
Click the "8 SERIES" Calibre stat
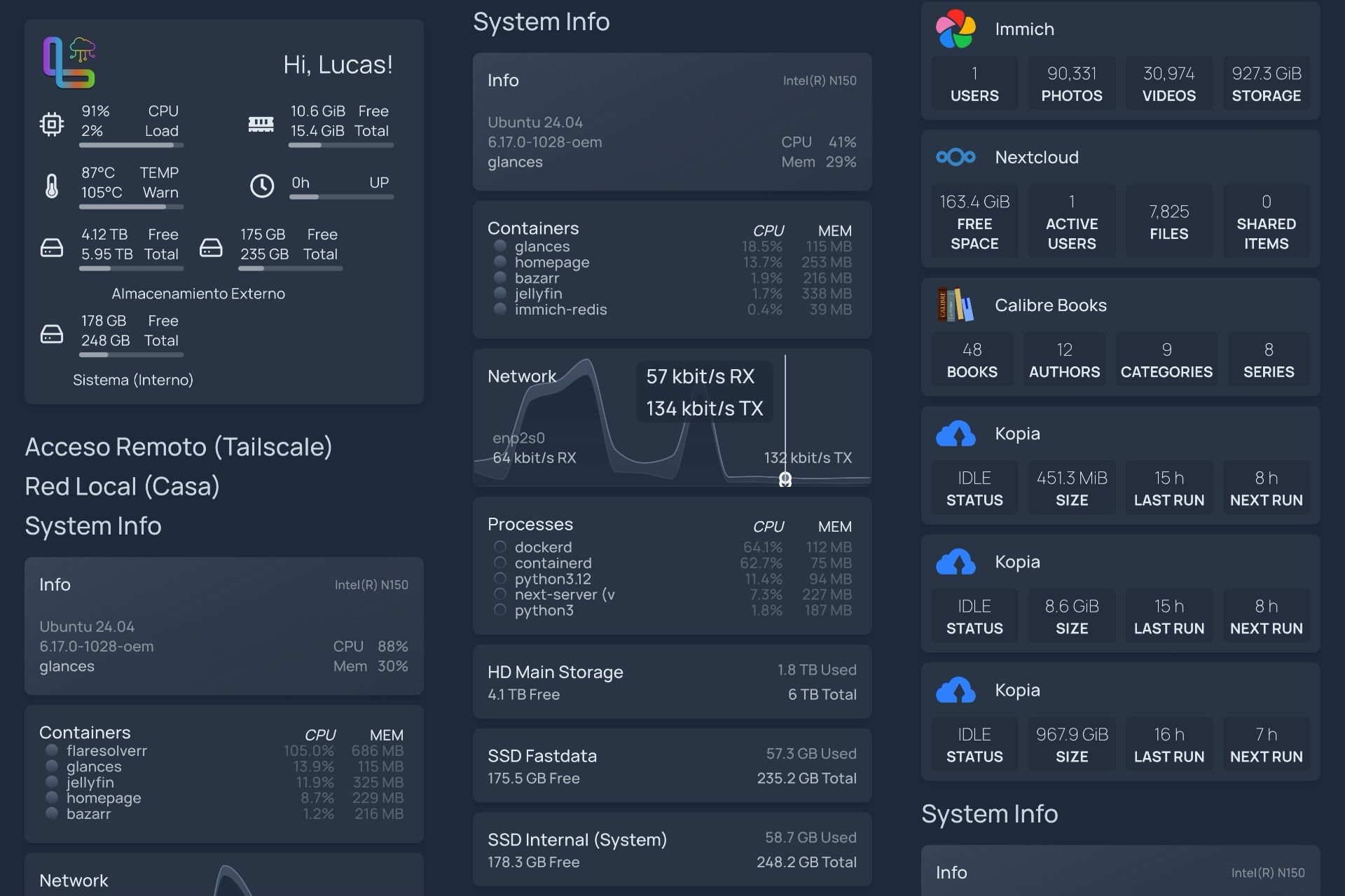point(1269,359)
